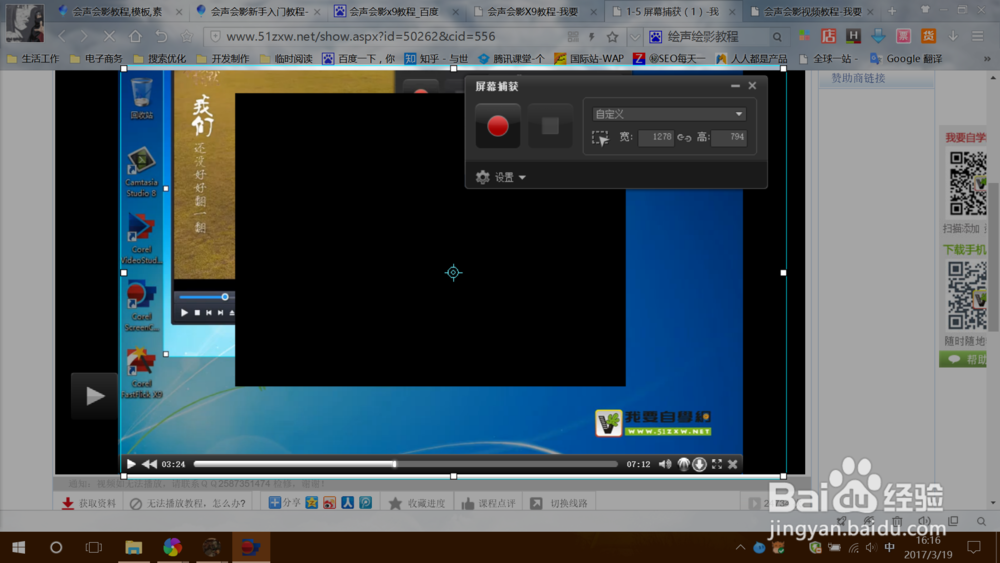Show more bookmarks with the double chevron
This screenshot has width=1000, height=563.
click(987, 59)
